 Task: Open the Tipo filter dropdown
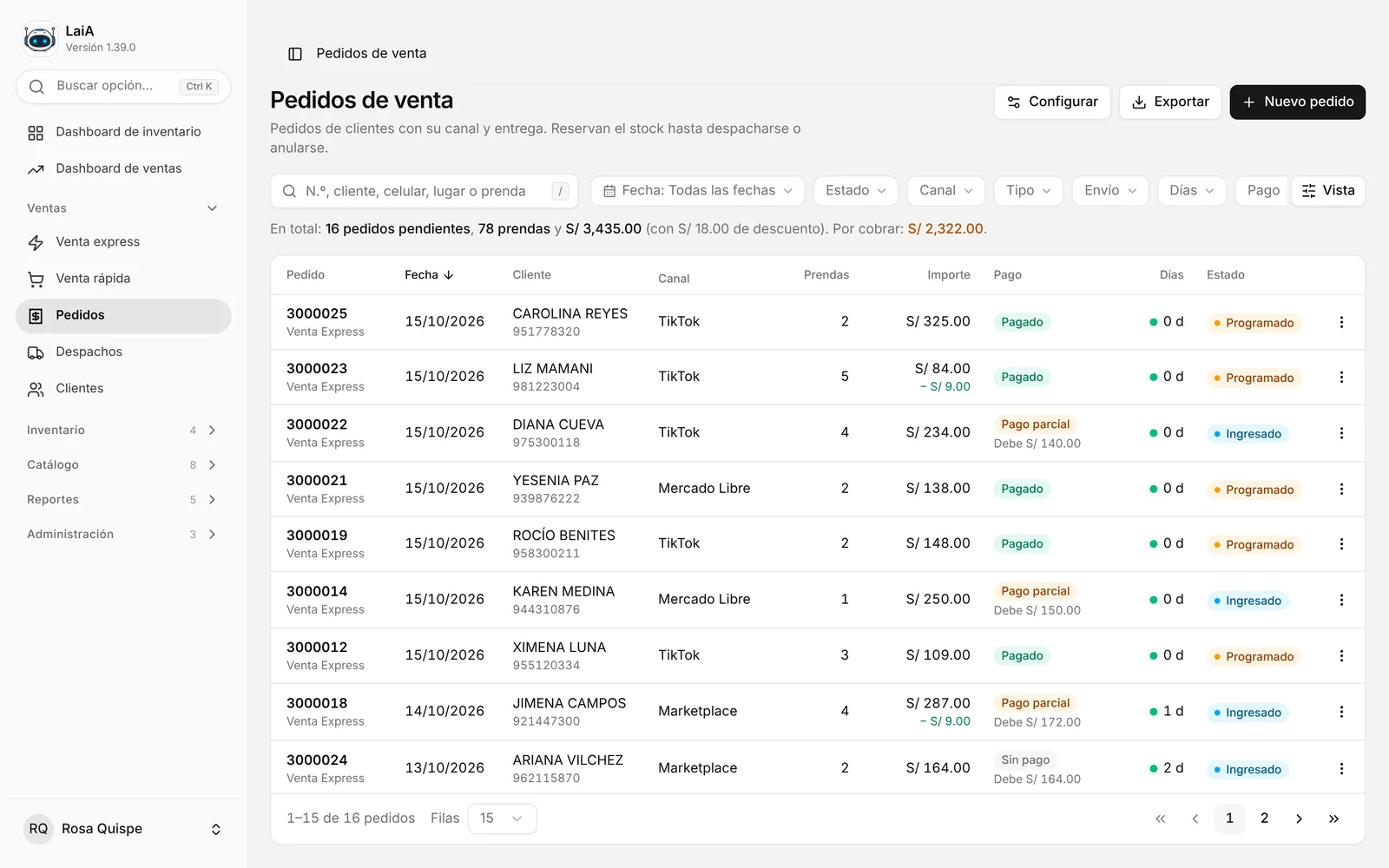point(1029,191)
